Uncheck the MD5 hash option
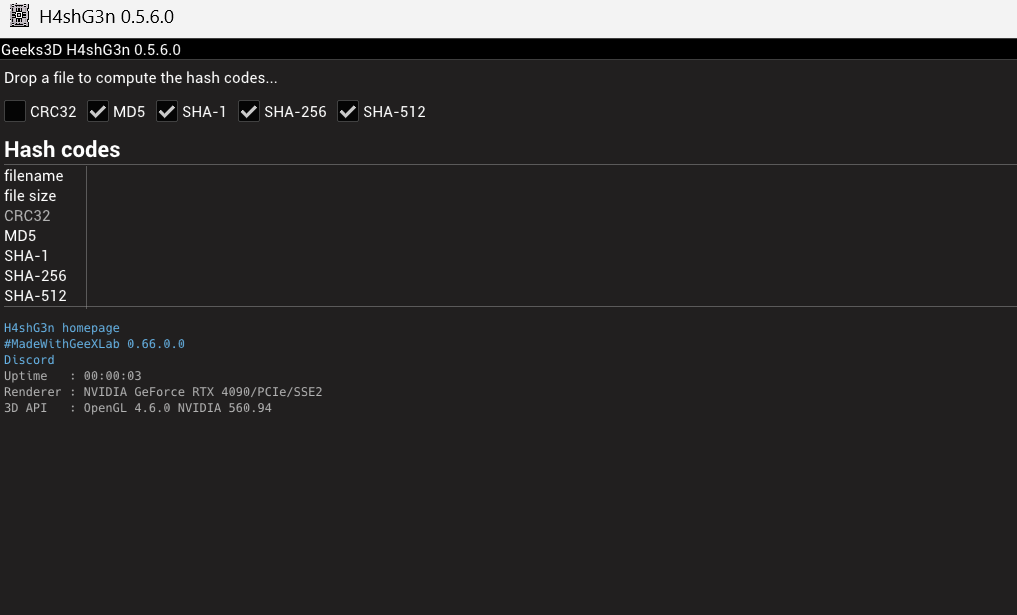This screenshot has width=1017, height=615. pyautogui.click(x=98, y=111)
